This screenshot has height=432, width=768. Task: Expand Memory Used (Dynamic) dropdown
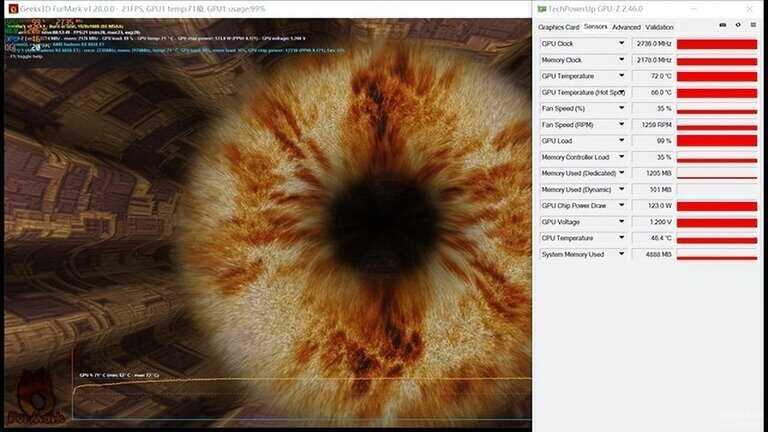pos(622,189)
